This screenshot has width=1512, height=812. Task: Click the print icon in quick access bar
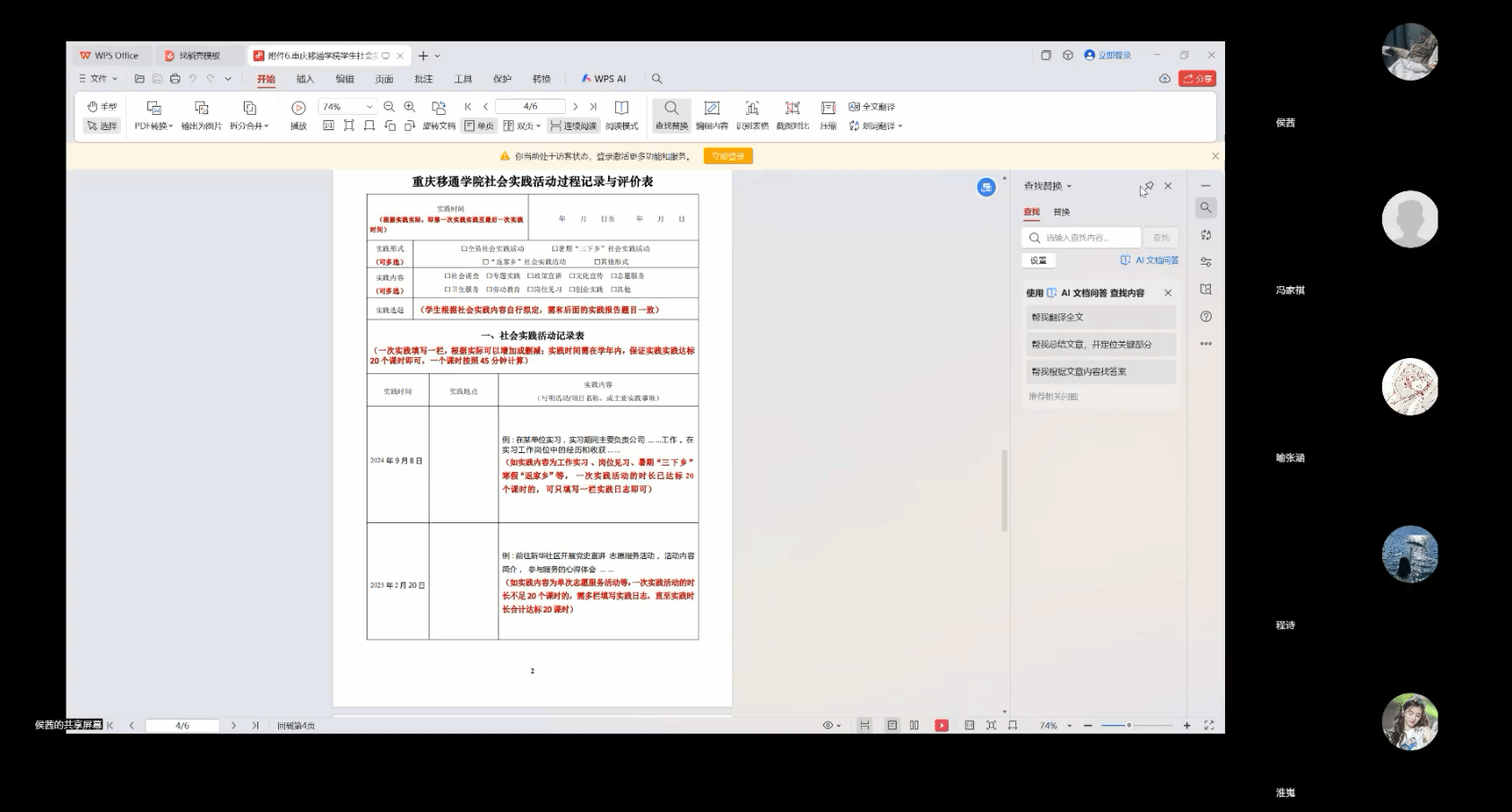tap(175, 79)
